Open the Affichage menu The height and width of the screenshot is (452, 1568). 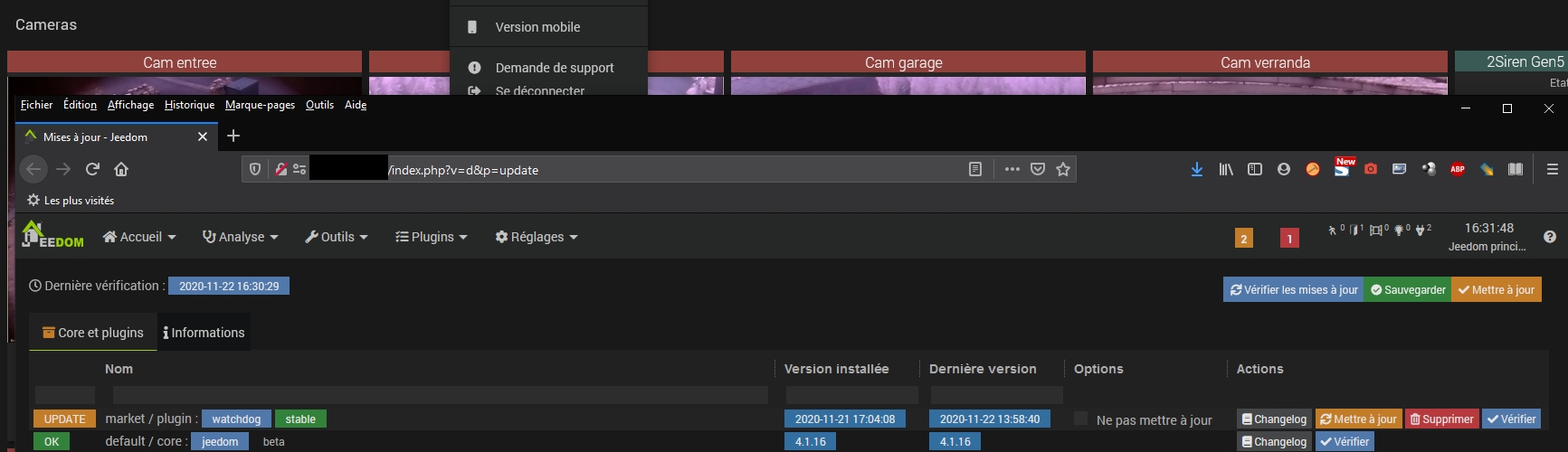pos(130,105)
